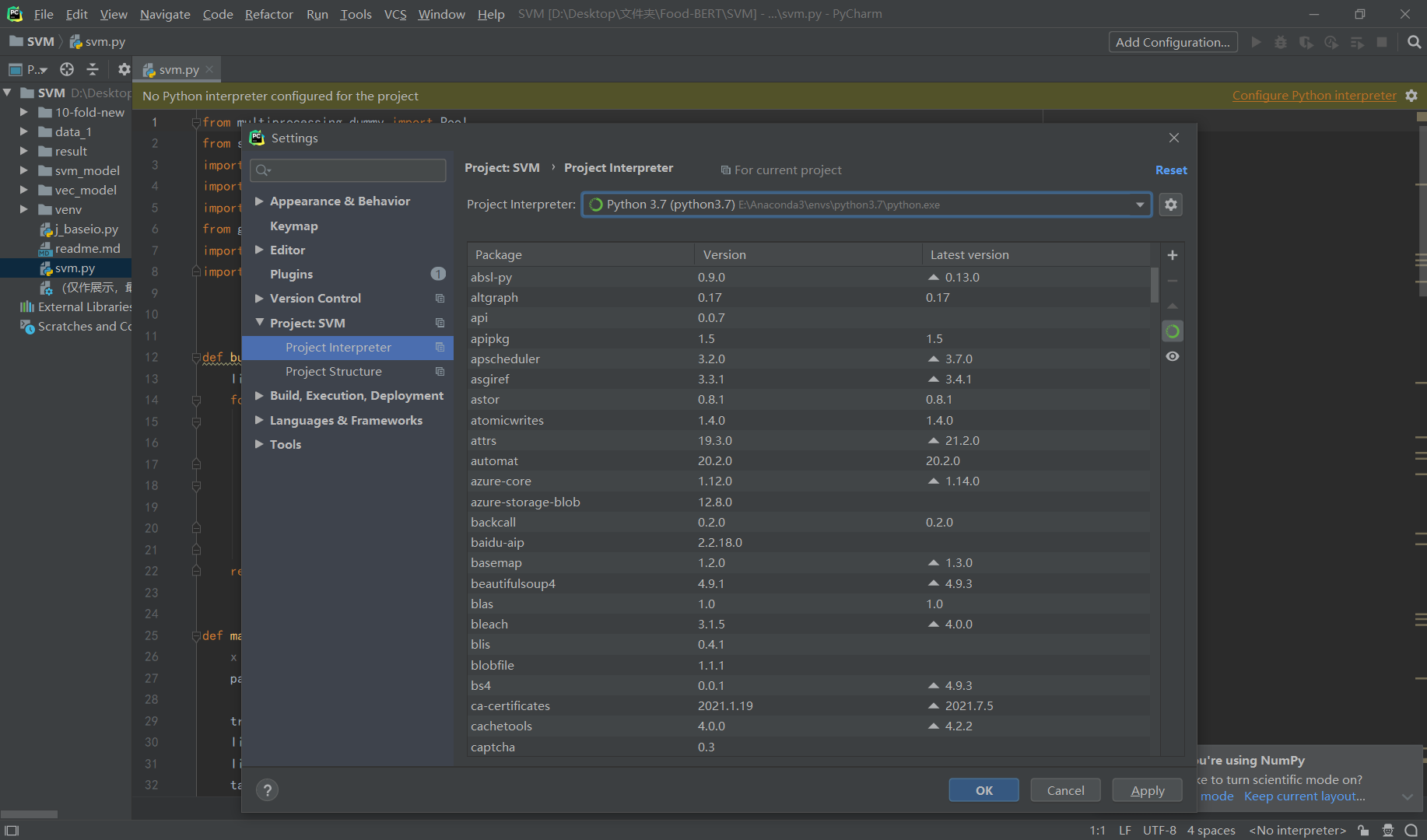Select the beautifulsoup4 package row

point(808,583)
